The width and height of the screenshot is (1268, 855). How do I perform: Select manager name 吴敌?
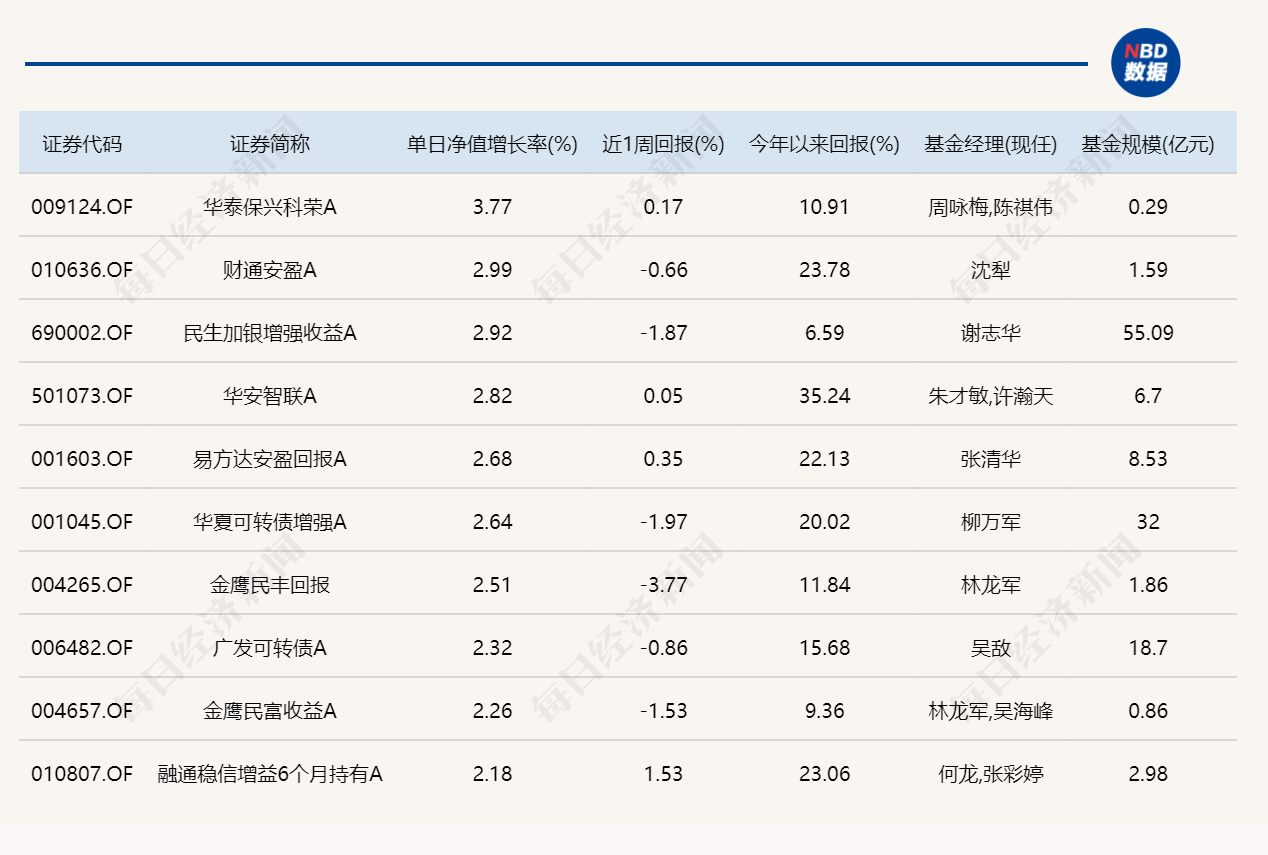[x=990, y=648]
